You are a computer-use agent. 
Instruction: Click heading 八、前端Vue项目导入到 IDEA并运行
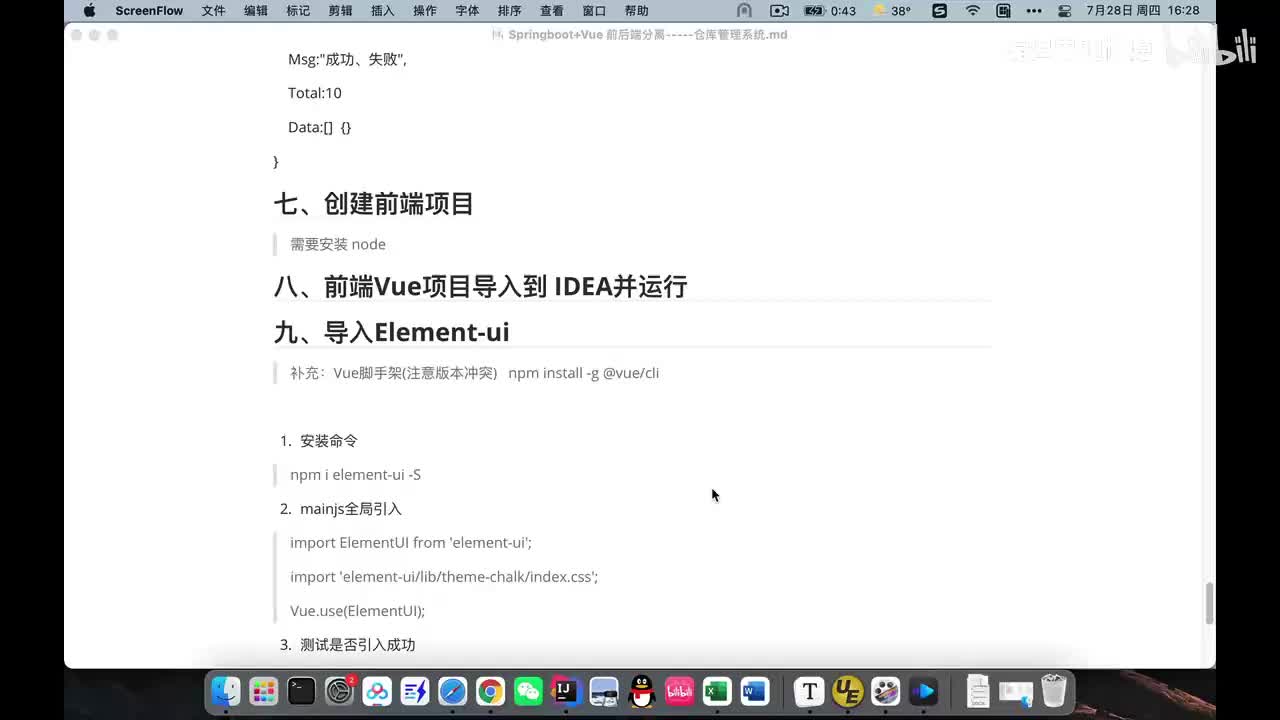click(481, 286)
